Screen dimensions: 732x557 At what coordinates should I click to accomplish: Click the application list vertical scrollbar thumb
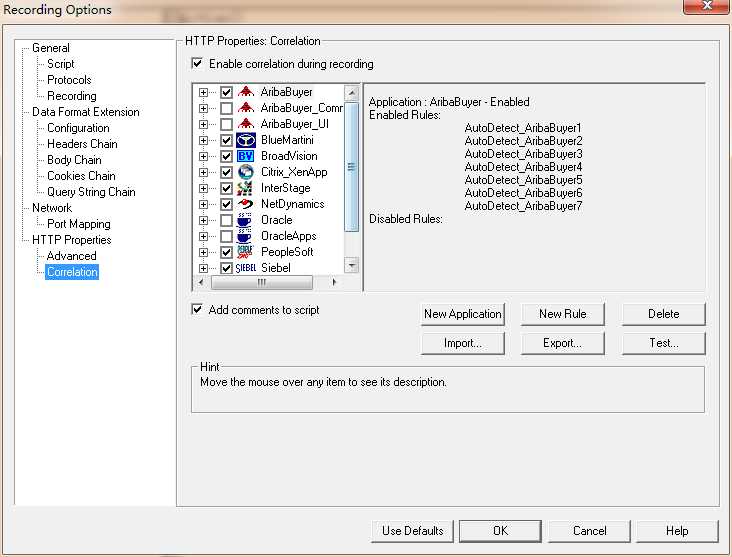352,167
